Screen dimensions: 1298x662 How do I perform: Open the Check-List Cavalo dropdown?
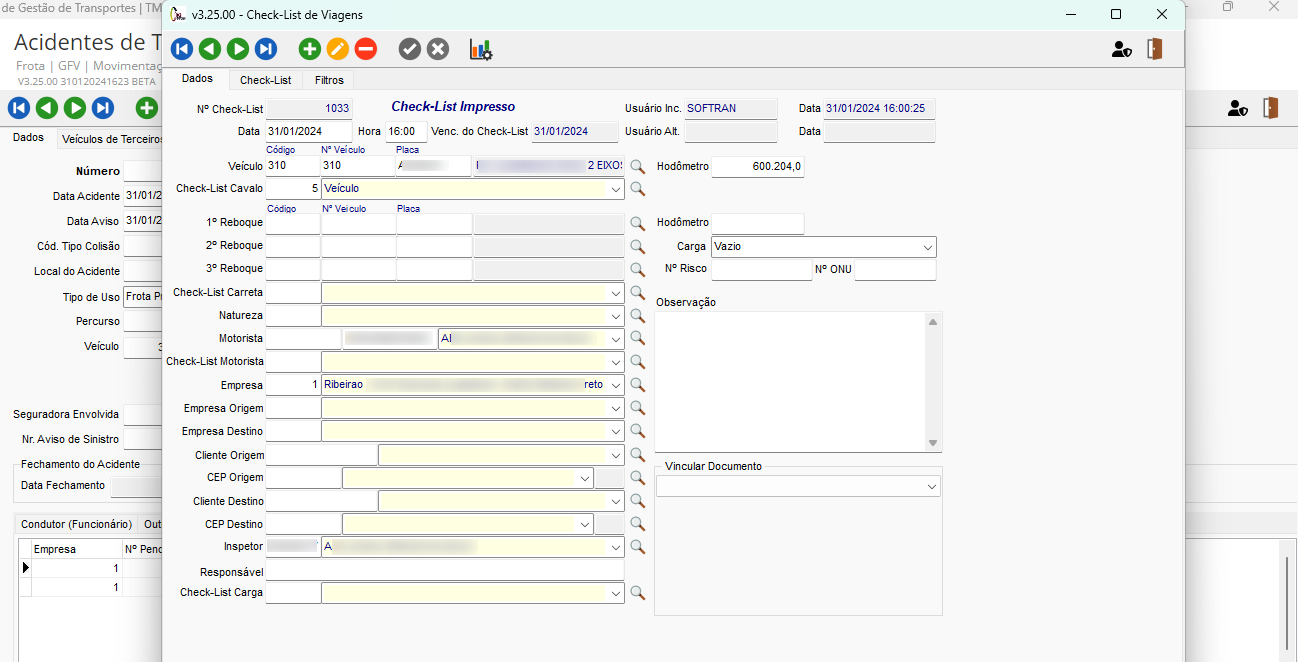(x=615, y=189)
